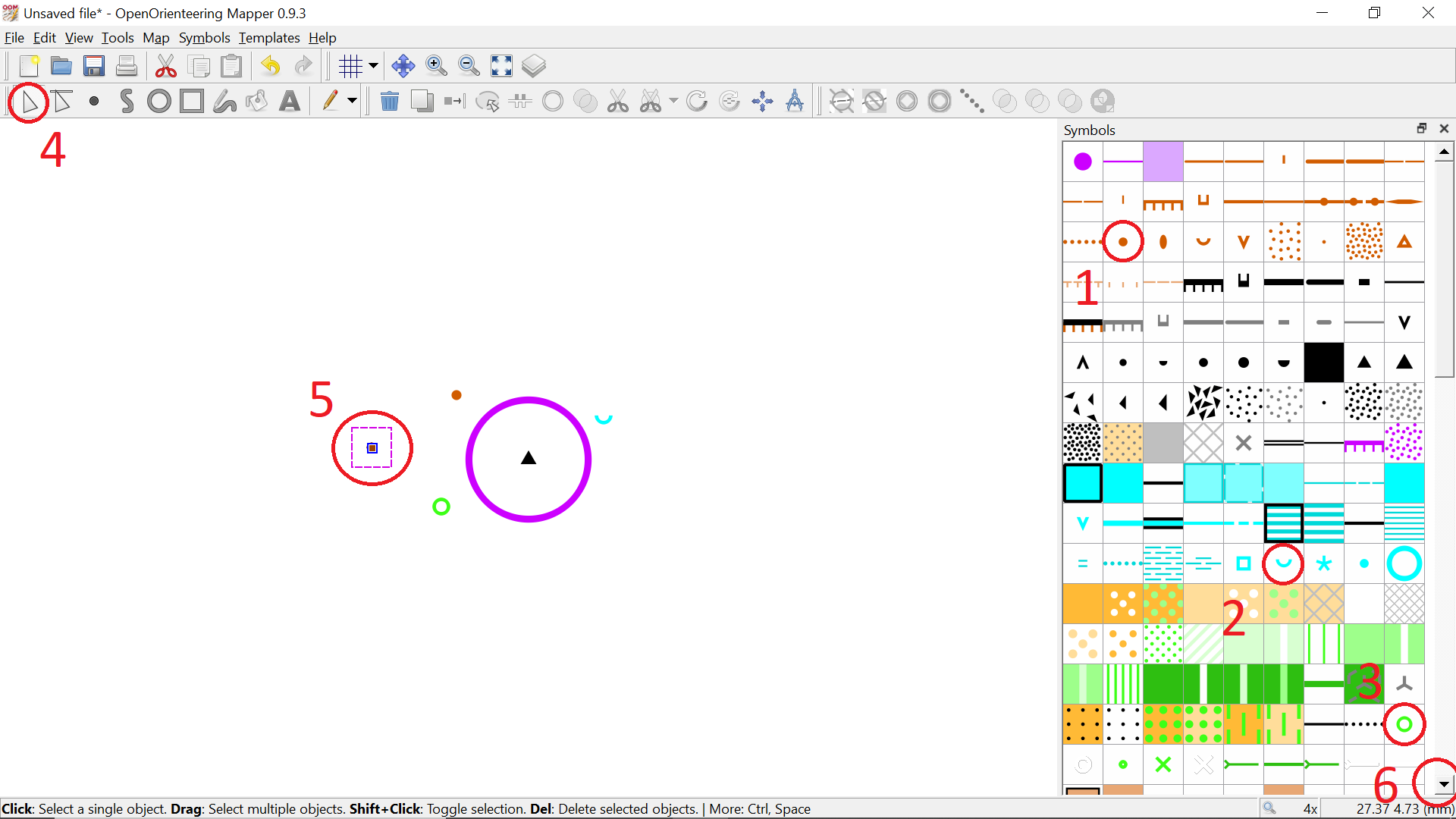Activate the Pan map tool
1456x819 pixels.
pyautogui.click(x=403, y=66)
